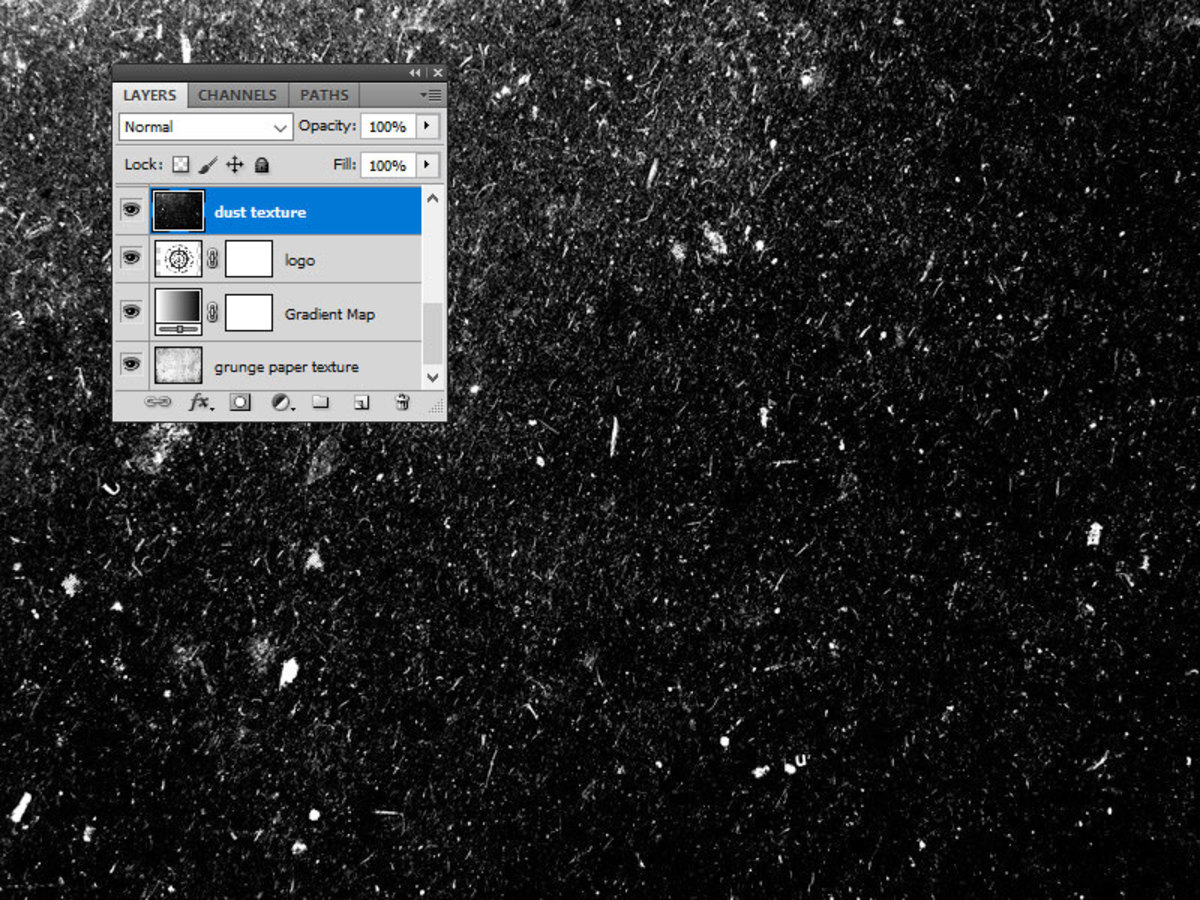Add a layer mask
1200x900 pixels.
pyautogui.click(x=240, y=402)
